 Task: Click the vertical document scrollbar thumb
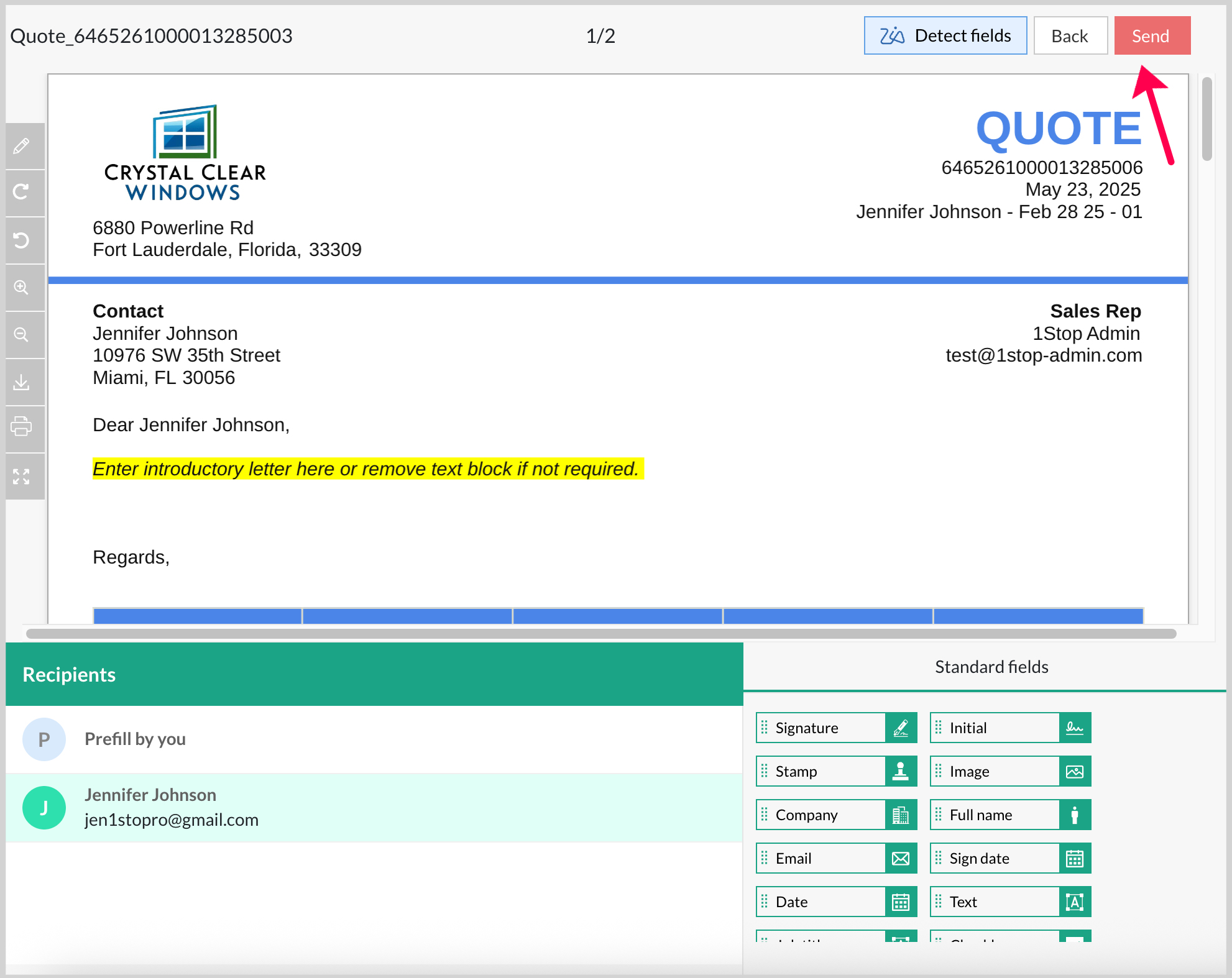point(1207,118)
